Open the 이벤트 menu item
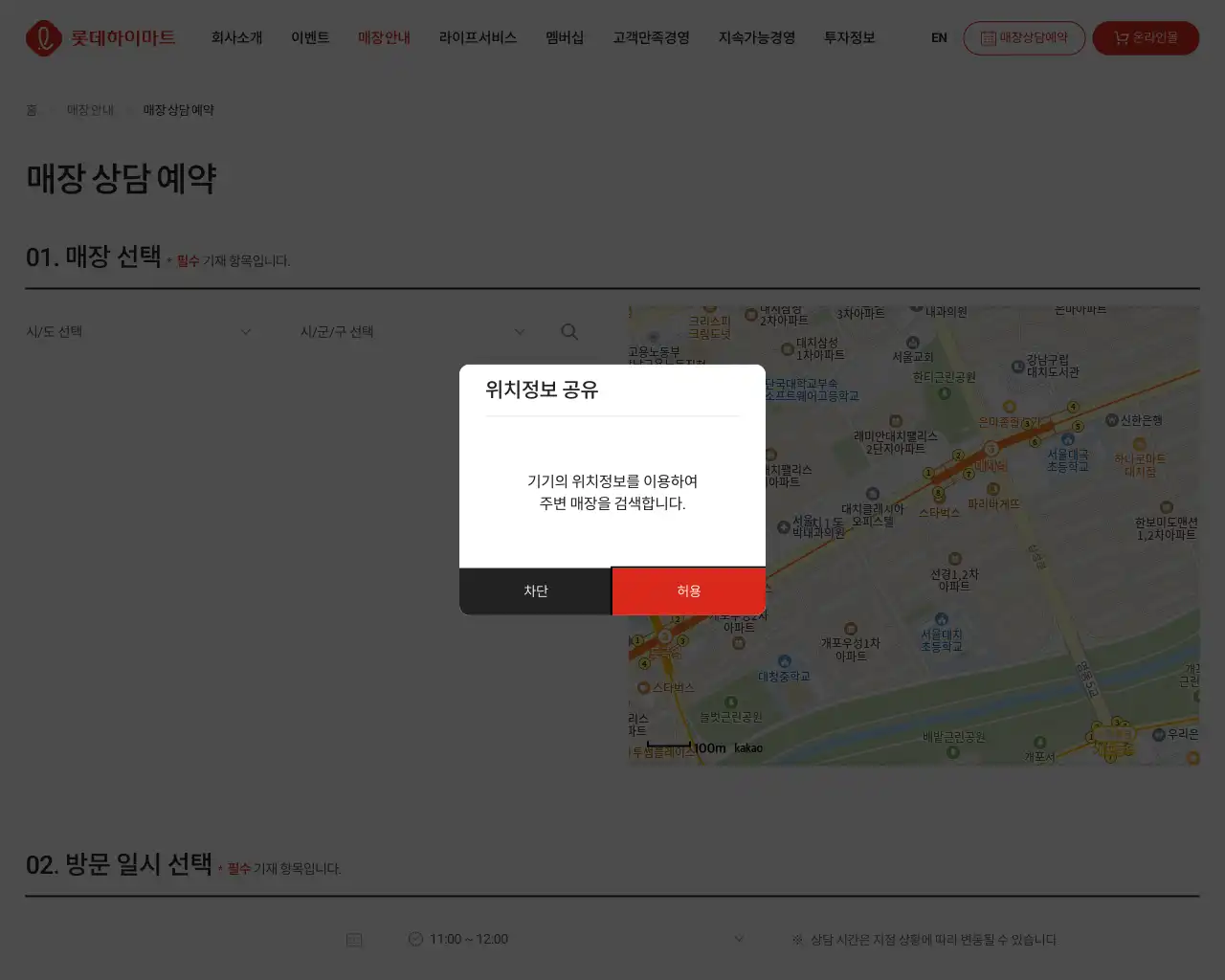 [x=310, y=38]
